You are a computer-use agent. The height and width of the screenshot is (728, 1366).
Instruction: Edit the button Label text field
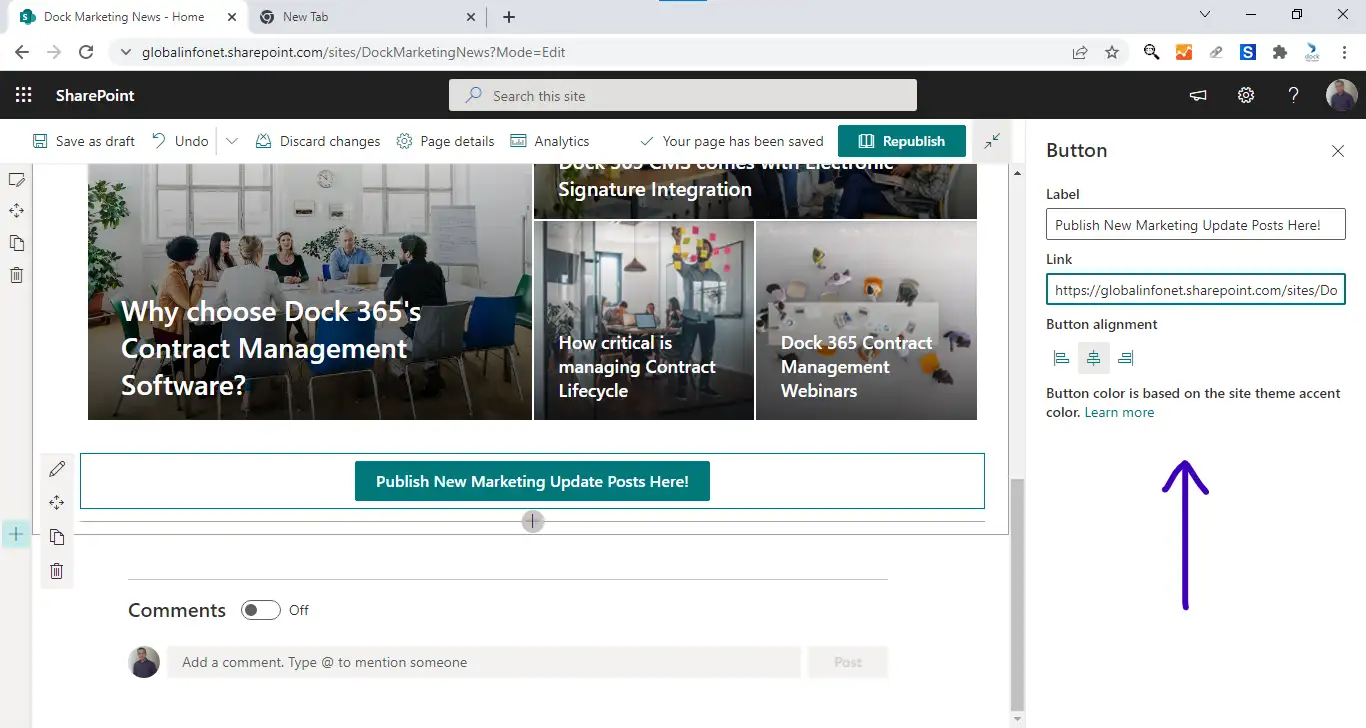coord(1196,225)
